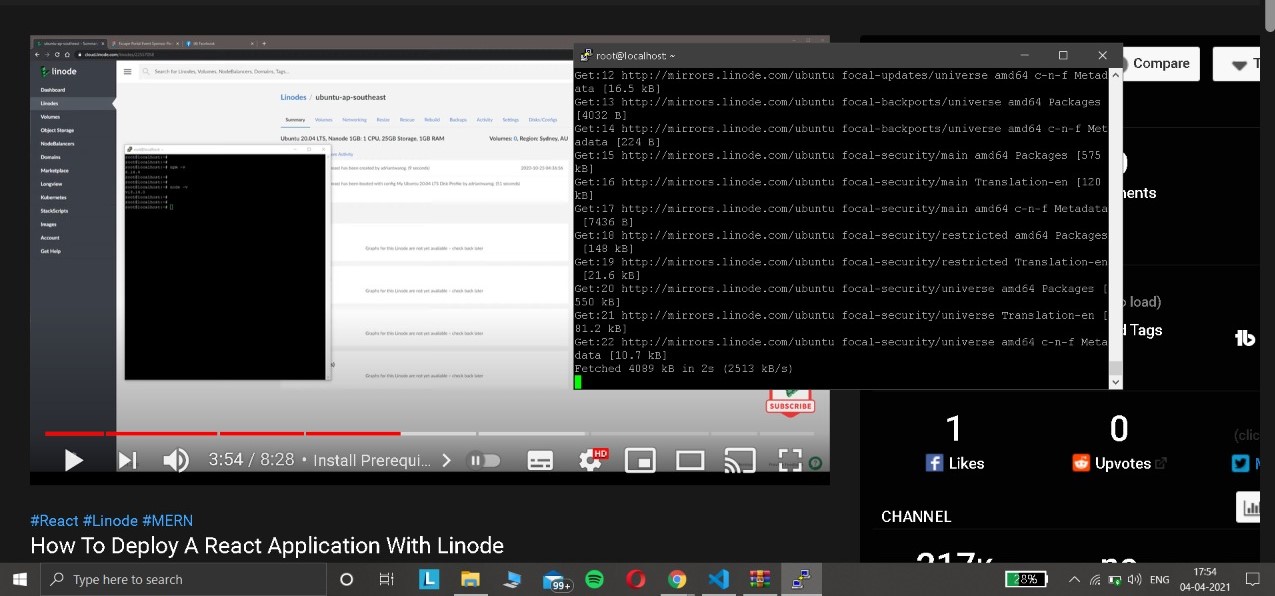
Task: Open the Upvotes external link icon
Action: click(x=1161, y=463)
